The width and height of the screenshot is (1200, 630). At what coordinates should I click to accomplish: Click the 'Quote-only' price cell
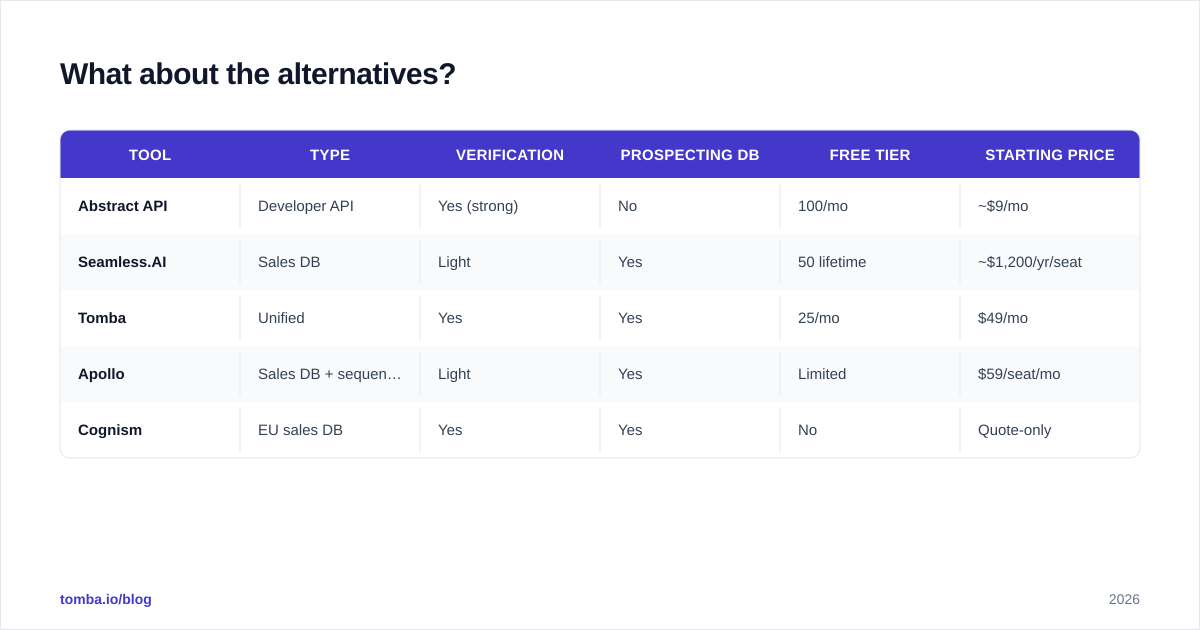coord(1050,430)
